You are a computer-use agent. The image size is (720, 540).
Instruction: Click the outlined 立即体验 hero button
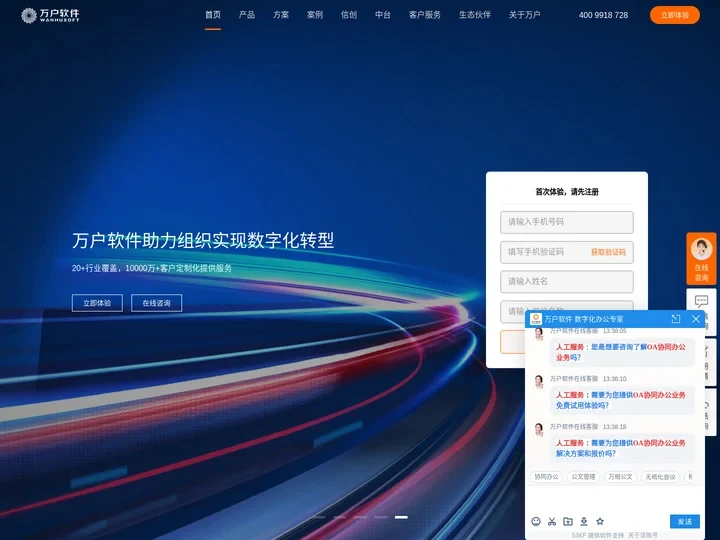(97, 303)
